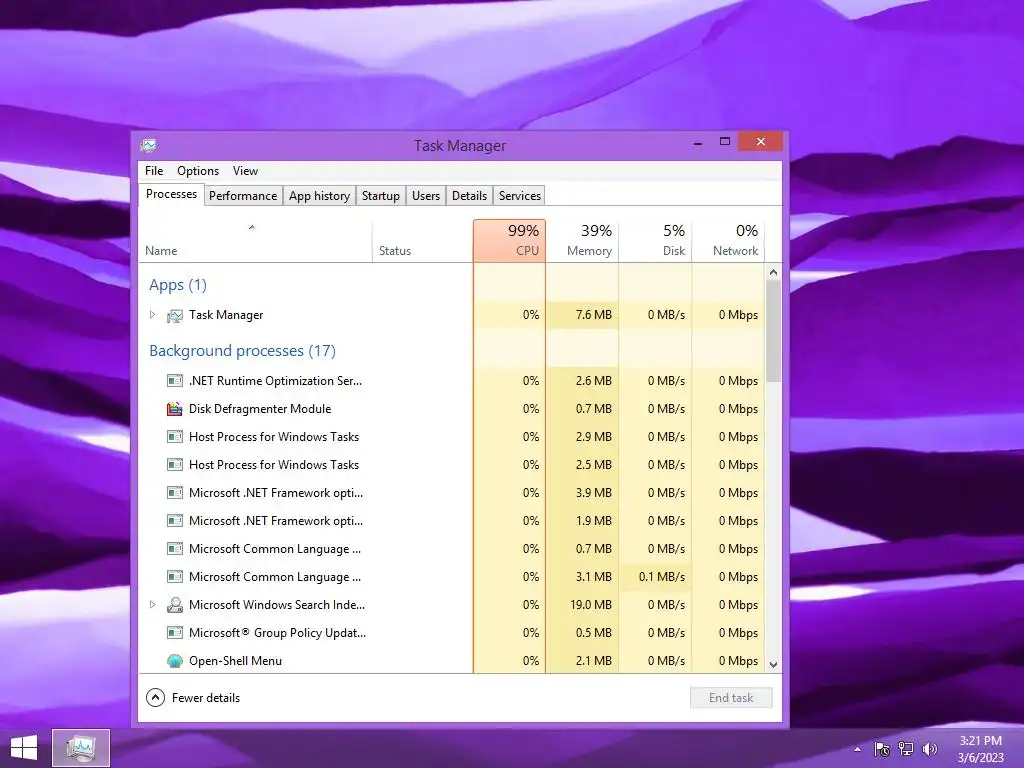Select the Open-Shell Menu process name
The height and width of the screenshot is (768, 1024).
[235, 661]
